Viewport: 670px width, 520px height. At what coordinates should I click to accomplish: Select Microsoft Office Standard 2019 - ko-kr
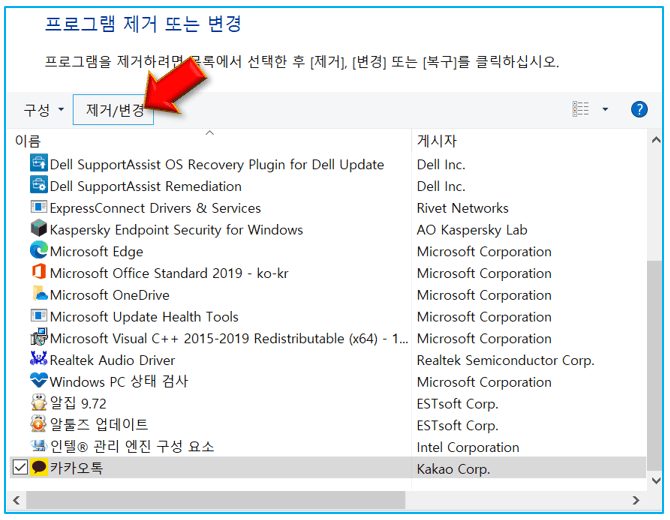pos(169,273)
